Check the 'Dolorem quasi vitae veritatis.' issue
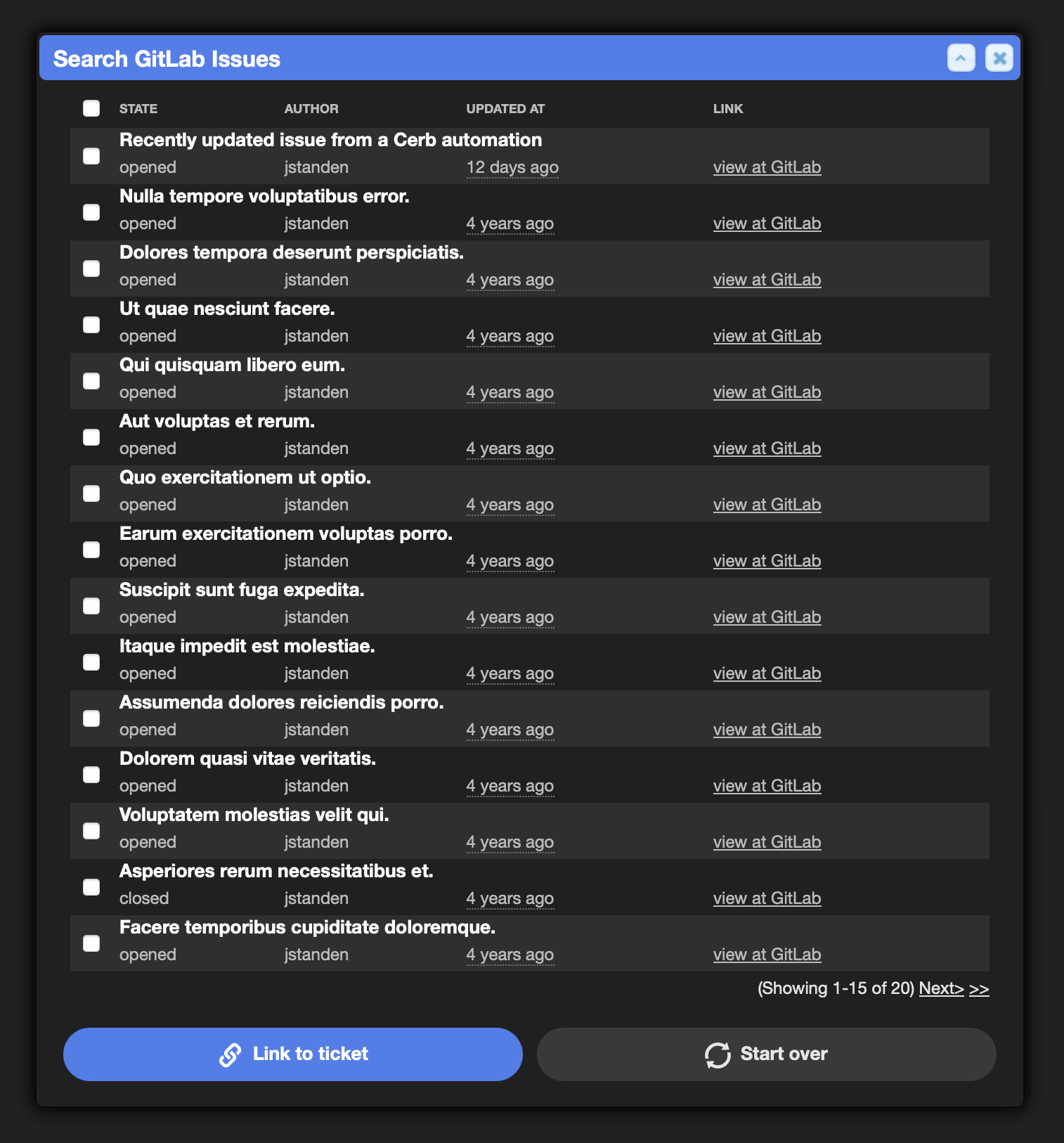 tap(91, 775)
